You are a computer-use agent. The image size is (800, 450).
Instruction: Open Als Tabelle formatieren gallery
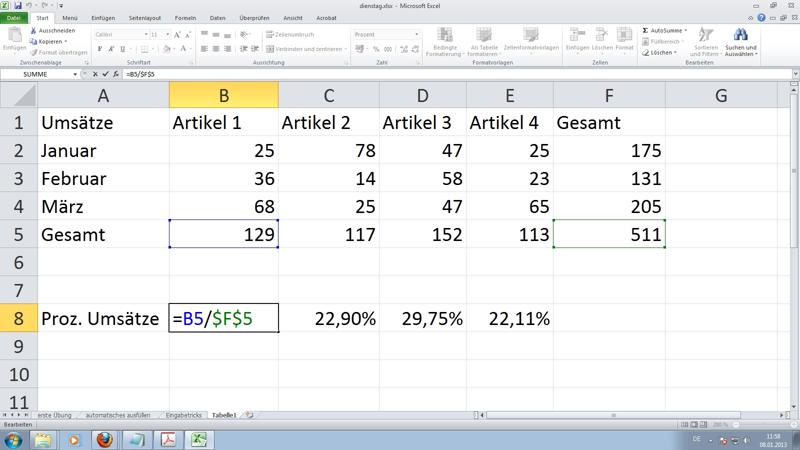pos(483,42)
